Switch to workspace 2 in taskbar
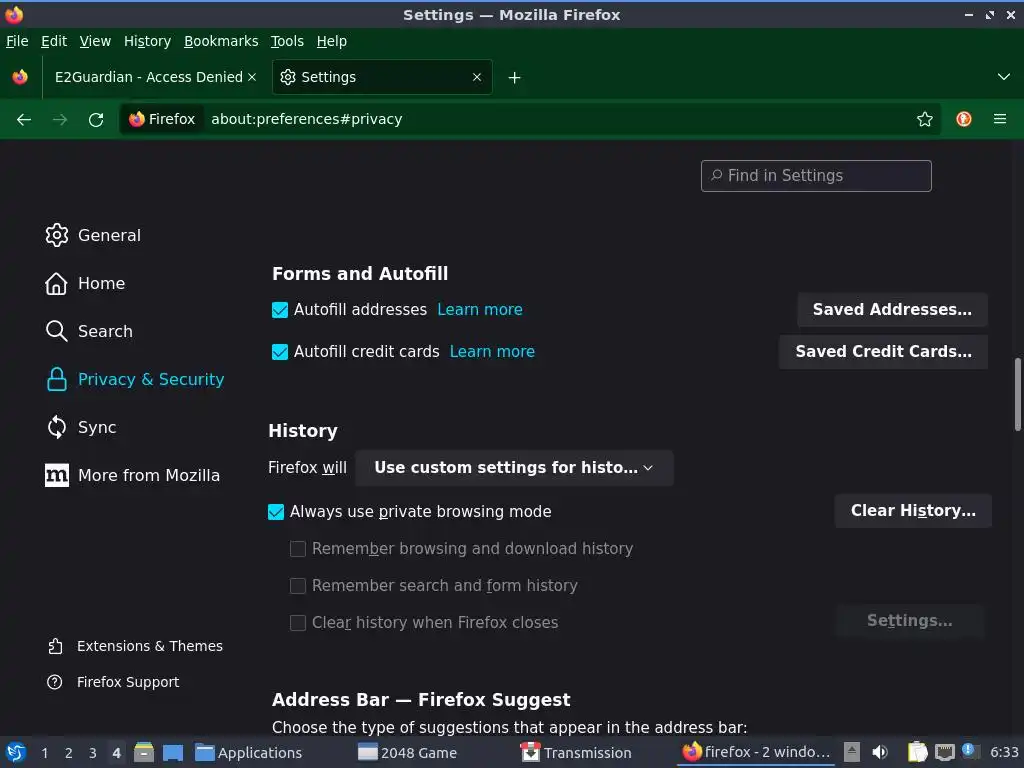 69,753
